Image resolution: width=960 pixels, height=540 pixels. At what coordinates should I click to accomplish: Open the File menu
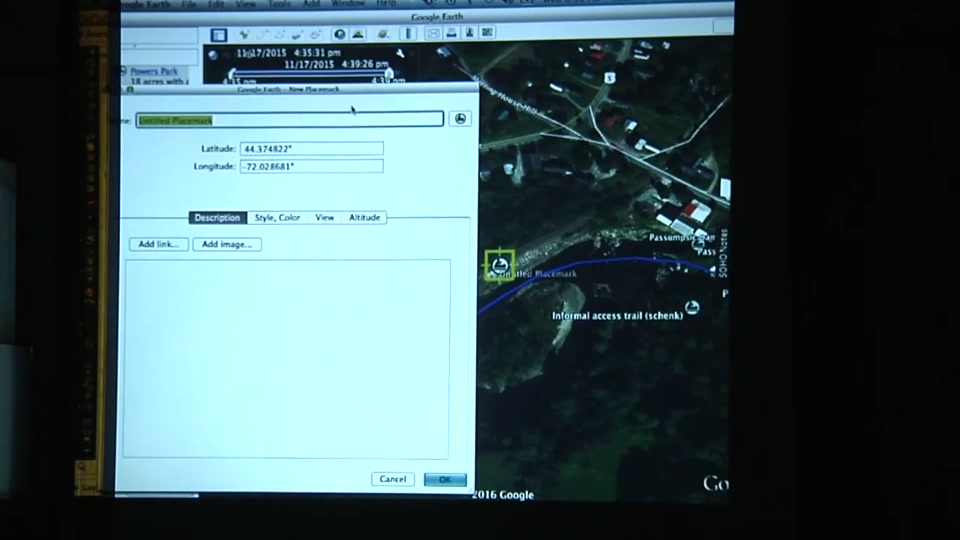point(189,4)
